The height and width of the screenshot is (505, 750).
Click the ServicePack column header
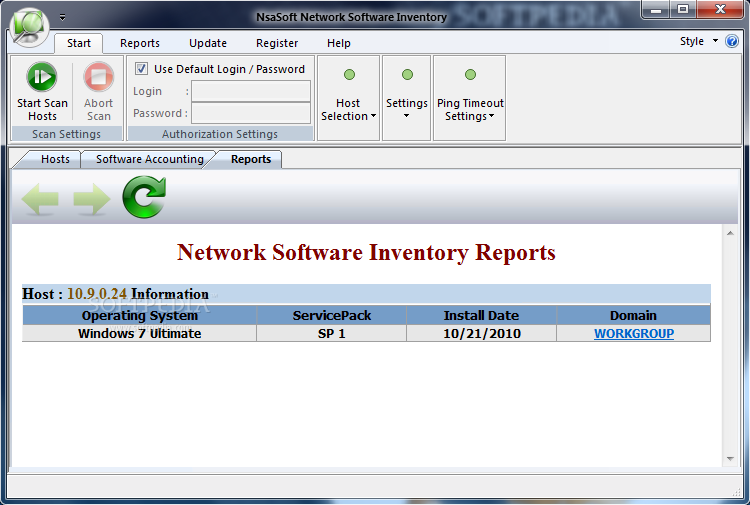tap(331, 316)
